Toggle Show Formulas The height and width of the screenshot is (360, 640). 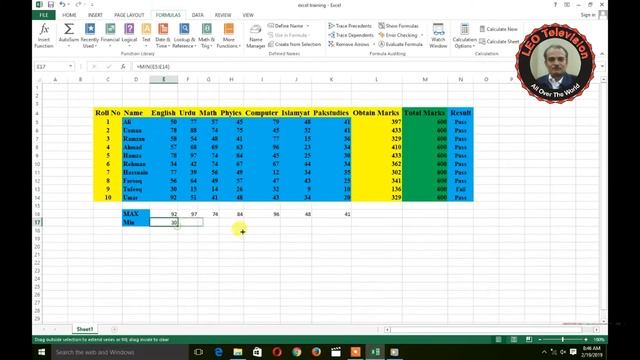(x=398, y=26)
